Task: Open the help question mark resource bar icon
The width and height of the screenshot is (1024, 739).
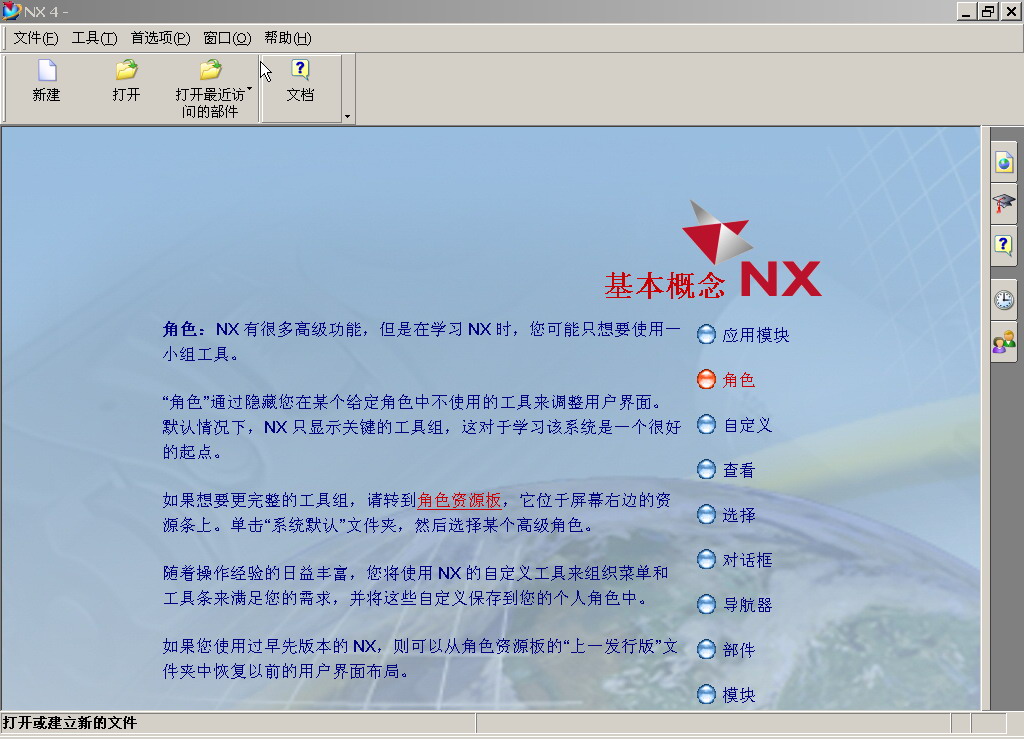Action: pos(1004,245)
